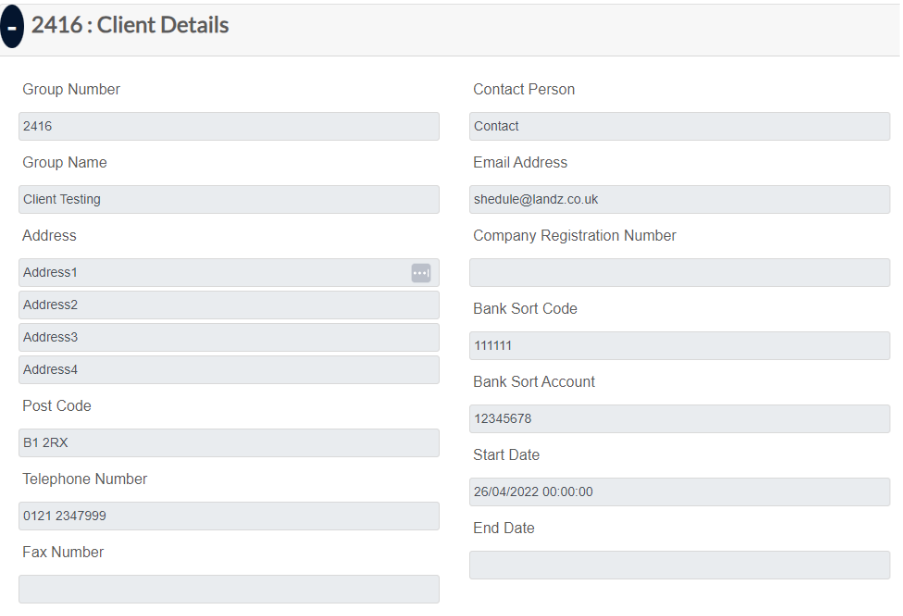Click the Telephone Number field
The height and width of the screenshot is (616, 903).
click(228, 516)
